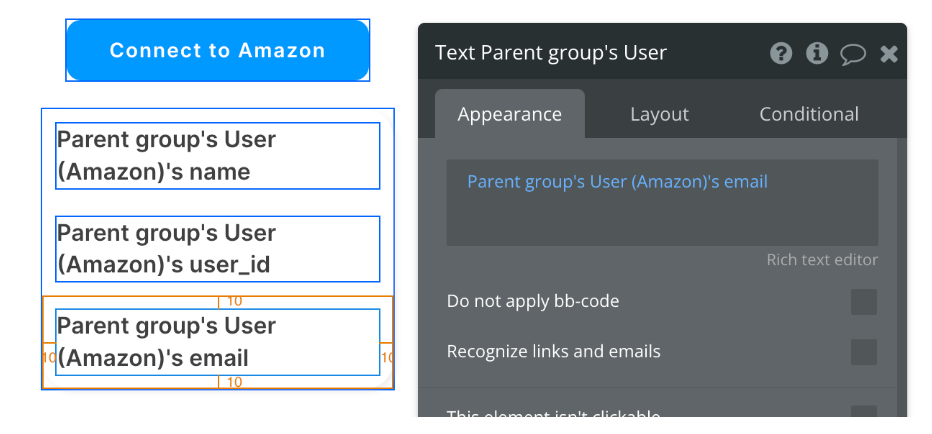Viewport: 932px width, 434px height.
Task: Open the Rich text editor link
Action: [821, 260]
